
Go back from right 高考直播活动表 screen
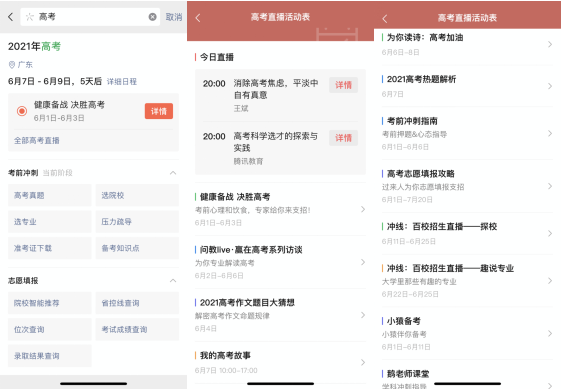pos(385,19)
